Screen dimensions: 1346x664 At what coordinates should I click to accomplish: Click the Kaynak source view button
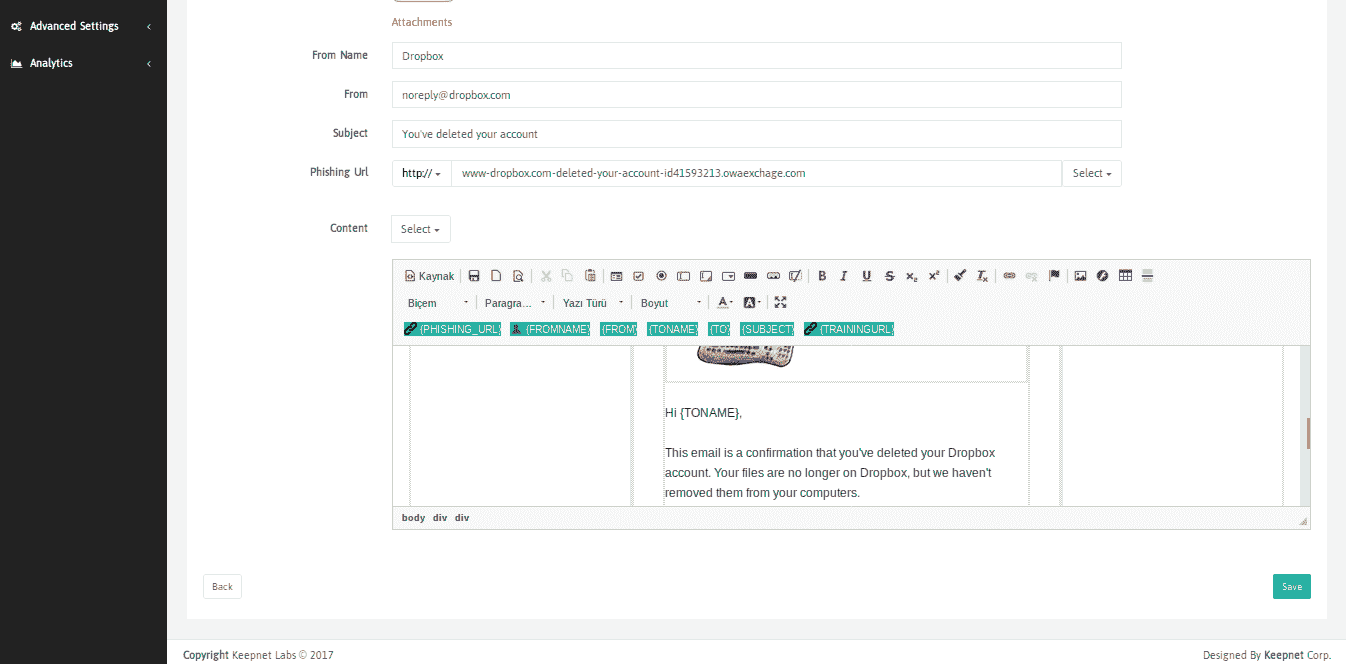click(429, 276)
